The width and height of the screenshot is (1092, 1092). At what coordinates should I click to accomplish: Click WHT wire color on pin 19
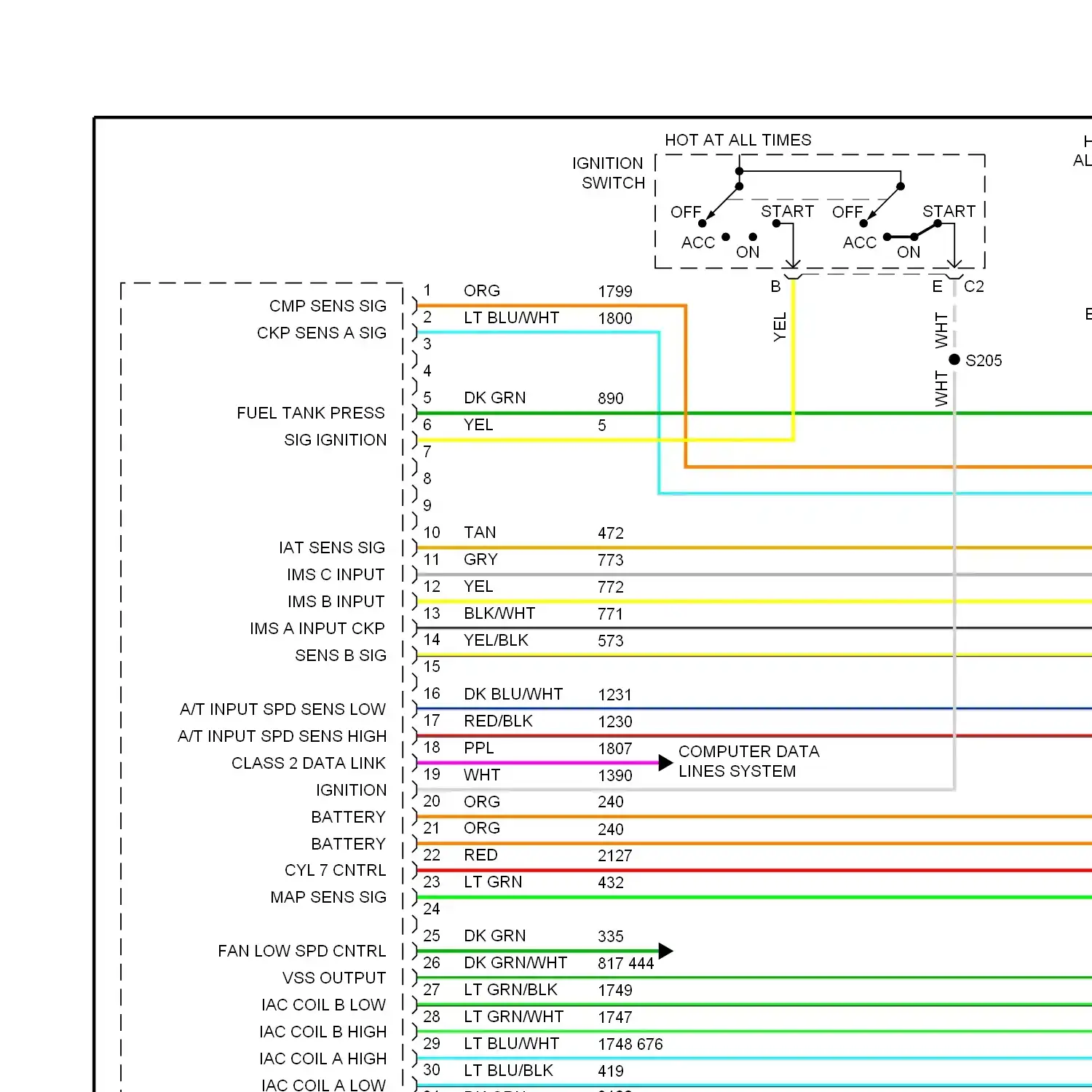482,775
